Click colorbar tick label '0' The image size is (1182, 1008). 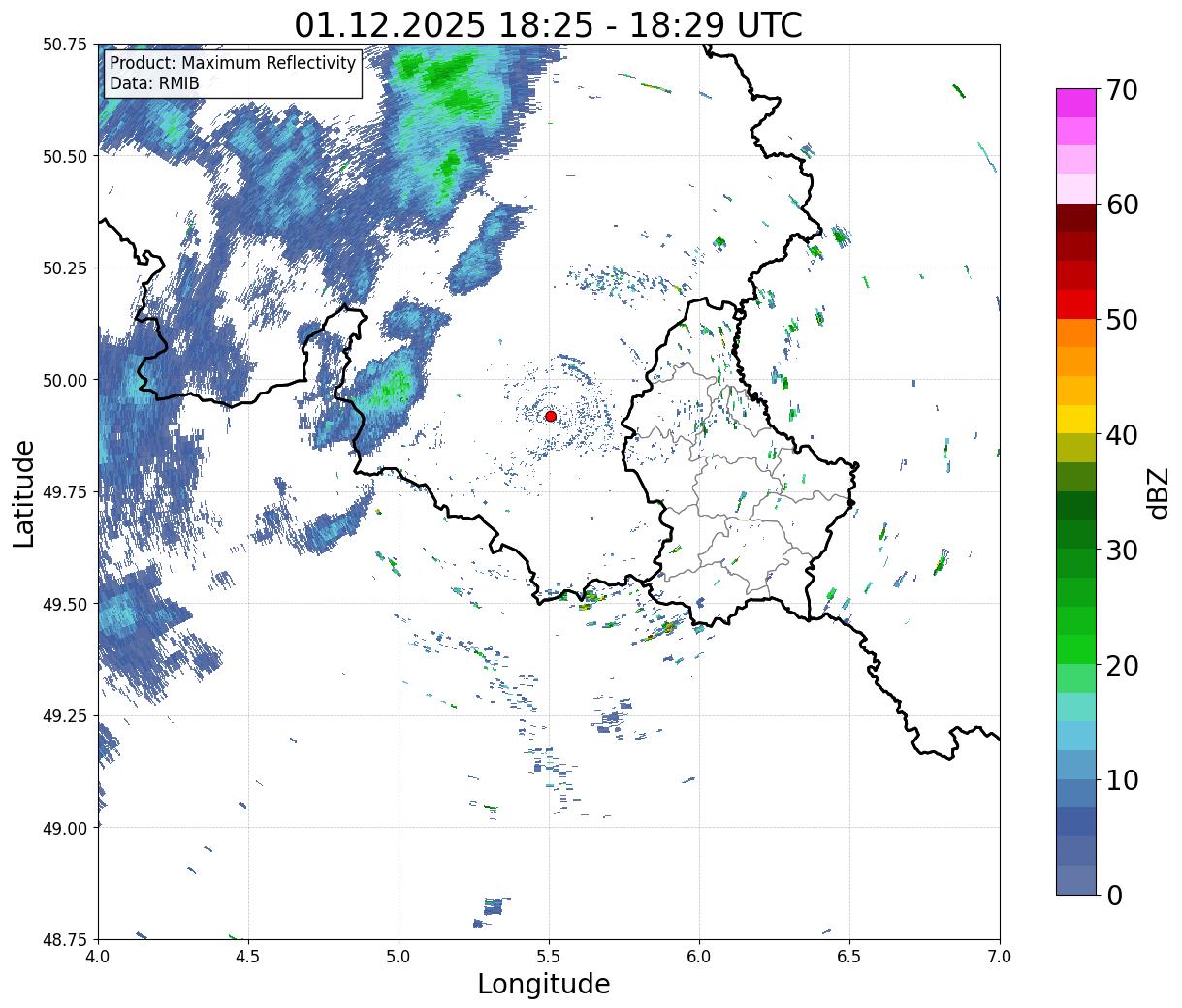(1114, 895)
